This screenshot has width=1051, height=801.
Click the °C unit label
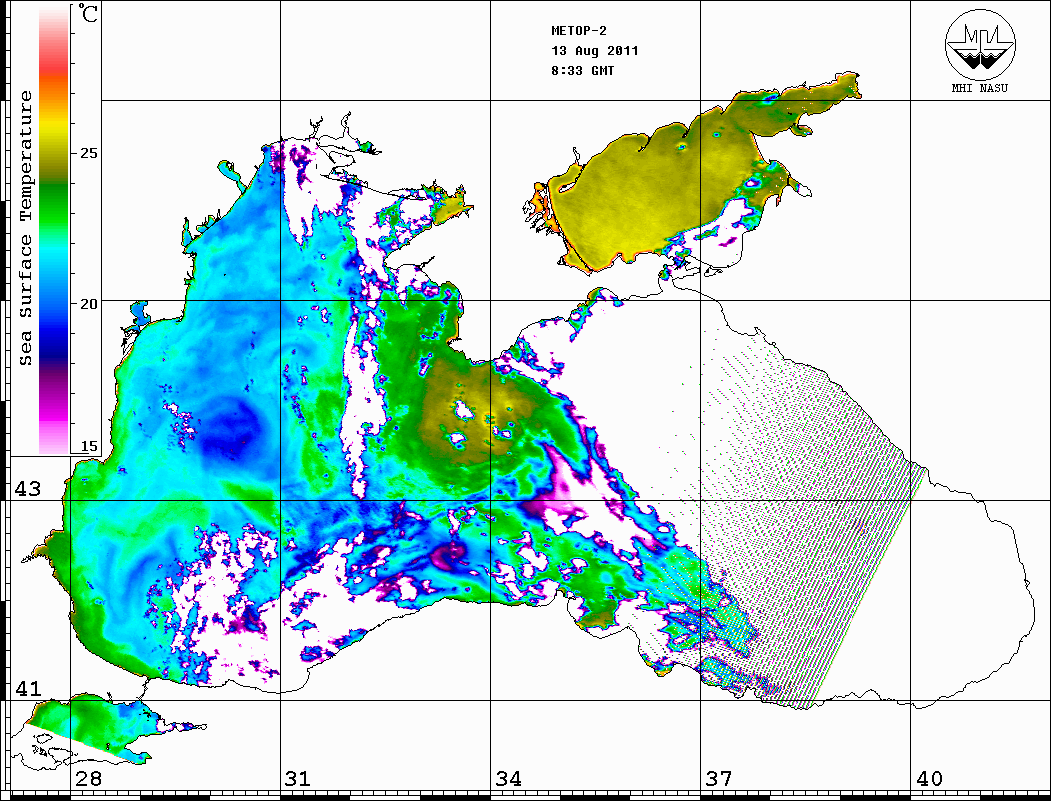(x=88, y=13)
